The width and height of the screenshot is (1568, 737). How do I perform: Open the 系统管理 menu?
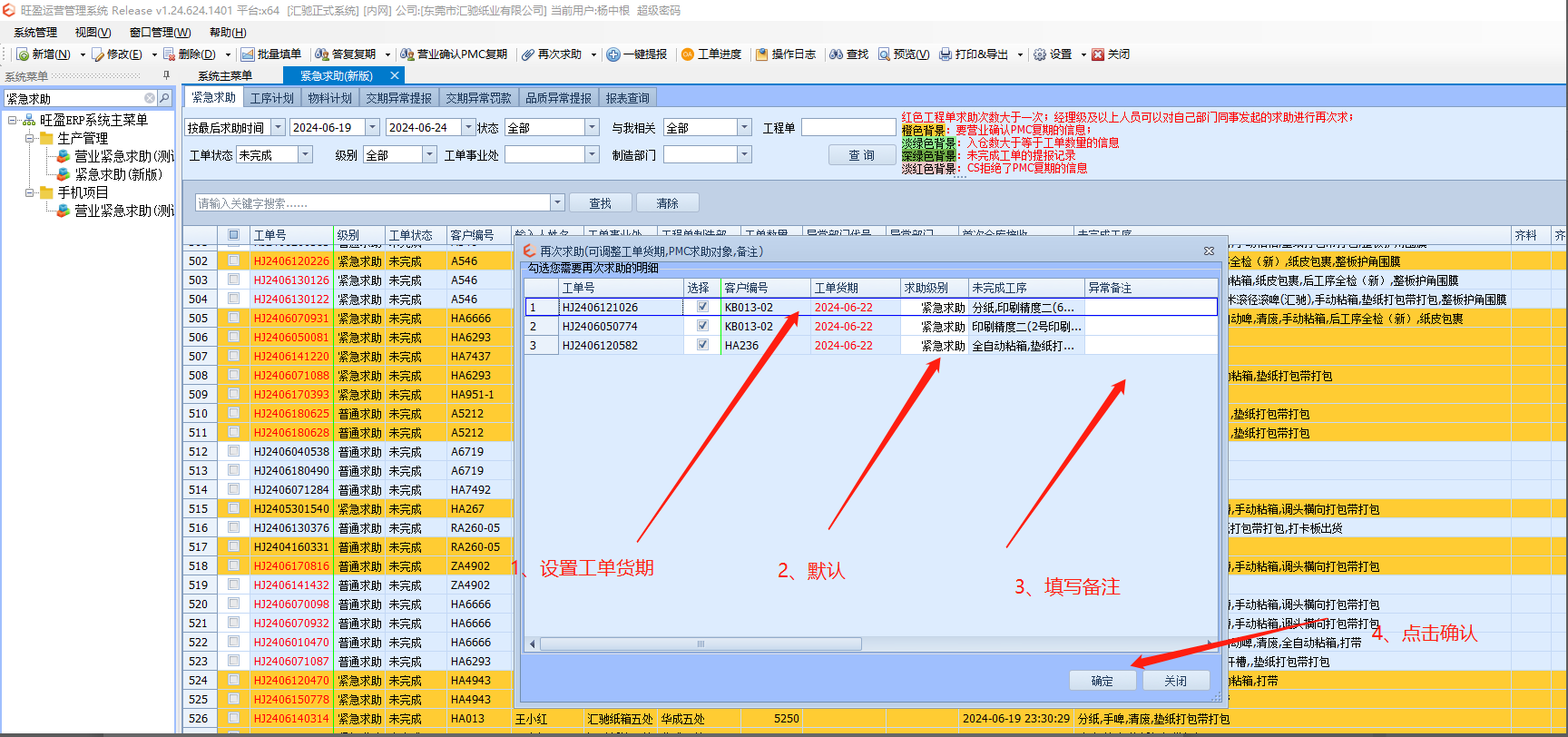pyautogui.click(x=35, y=33)
